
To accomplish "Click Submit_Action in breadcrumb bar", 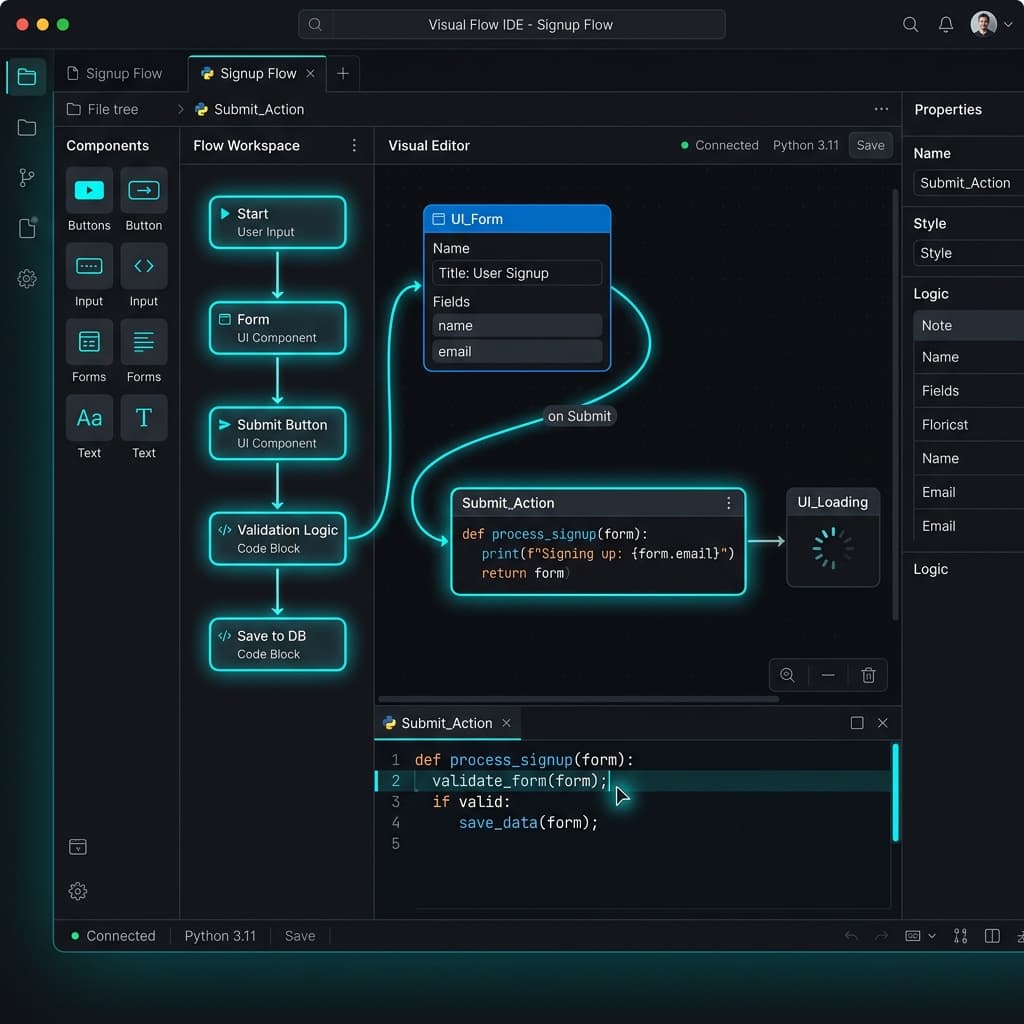I will pos(250,109).
